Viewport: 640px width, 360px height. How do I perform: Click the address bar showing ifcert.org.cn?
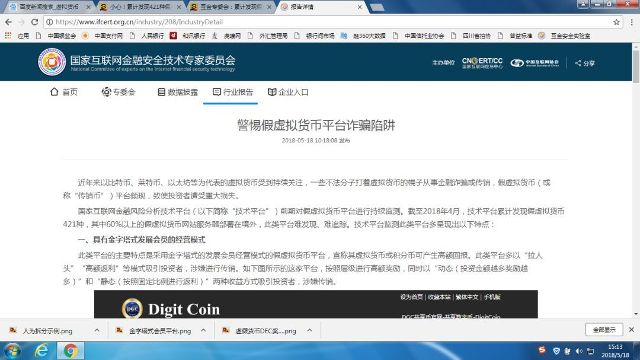pyautogui.click(x=327, y=22)
